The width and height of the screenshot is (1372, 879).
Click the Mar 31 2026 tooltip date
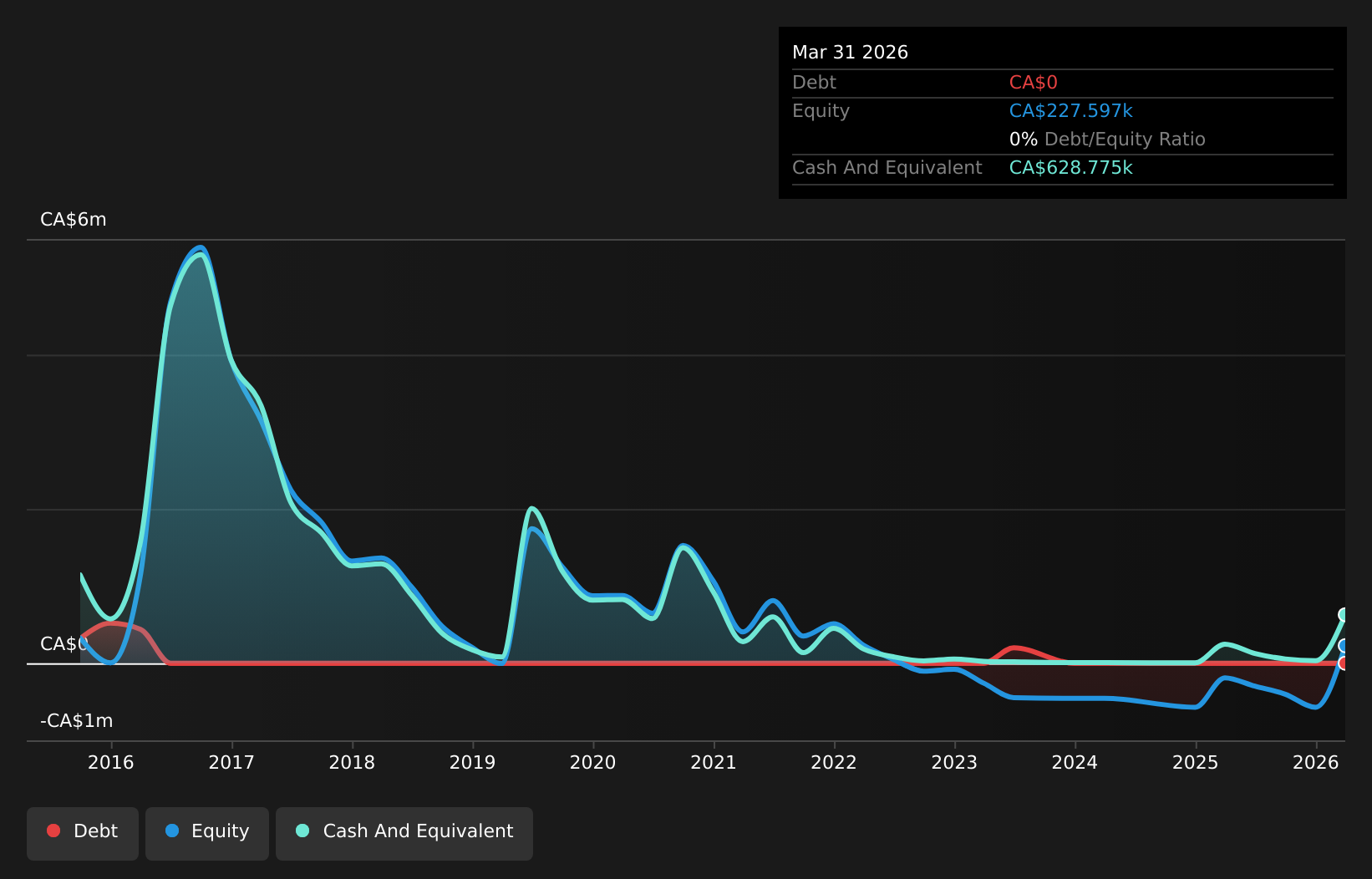850,53
